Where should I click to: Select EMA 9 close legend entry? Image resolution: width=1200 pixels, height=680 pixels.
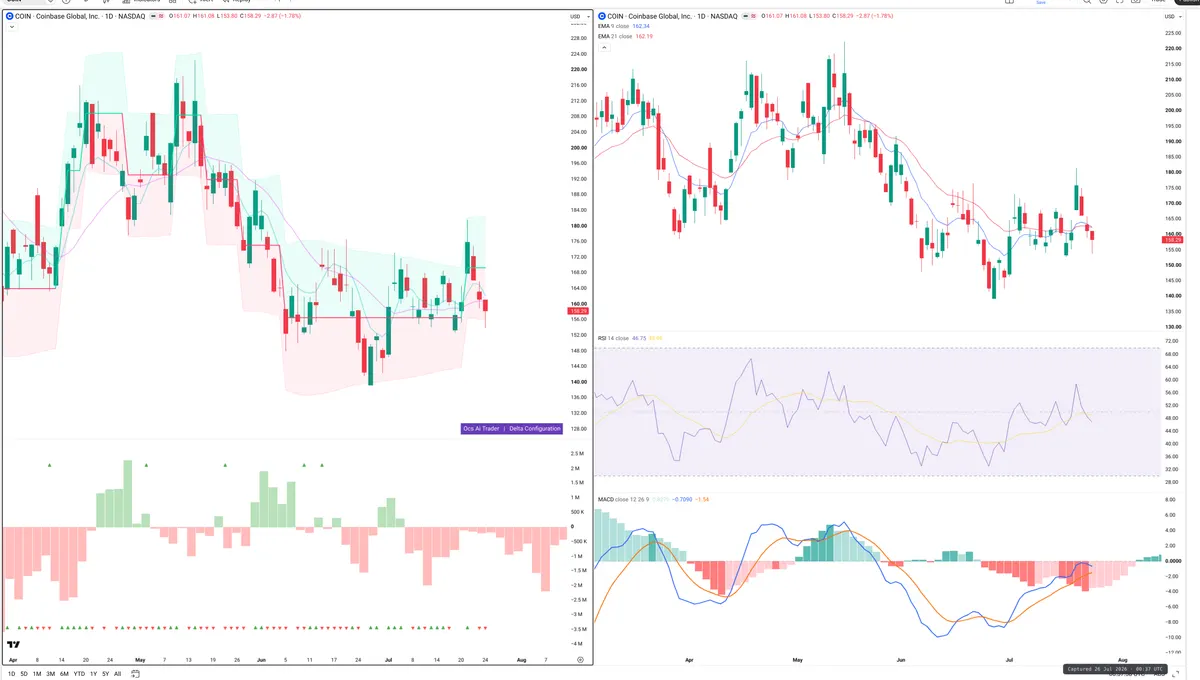[614, 27]
